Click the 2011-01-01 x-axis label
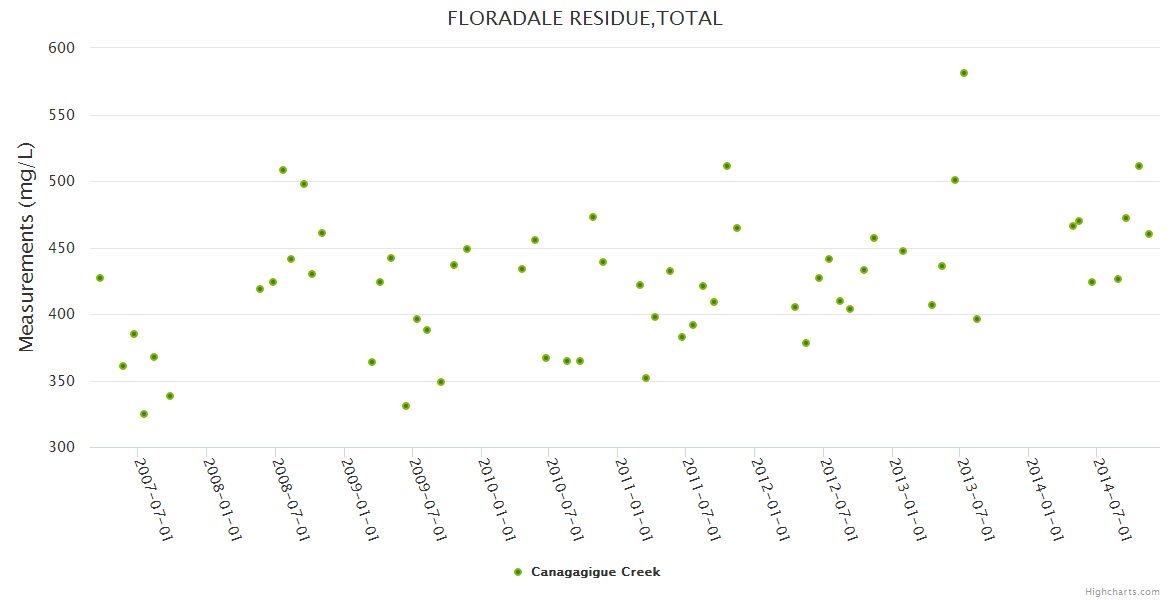This screenshot has width=1170, height=600. pyautogui.click(x=633, y=500)
